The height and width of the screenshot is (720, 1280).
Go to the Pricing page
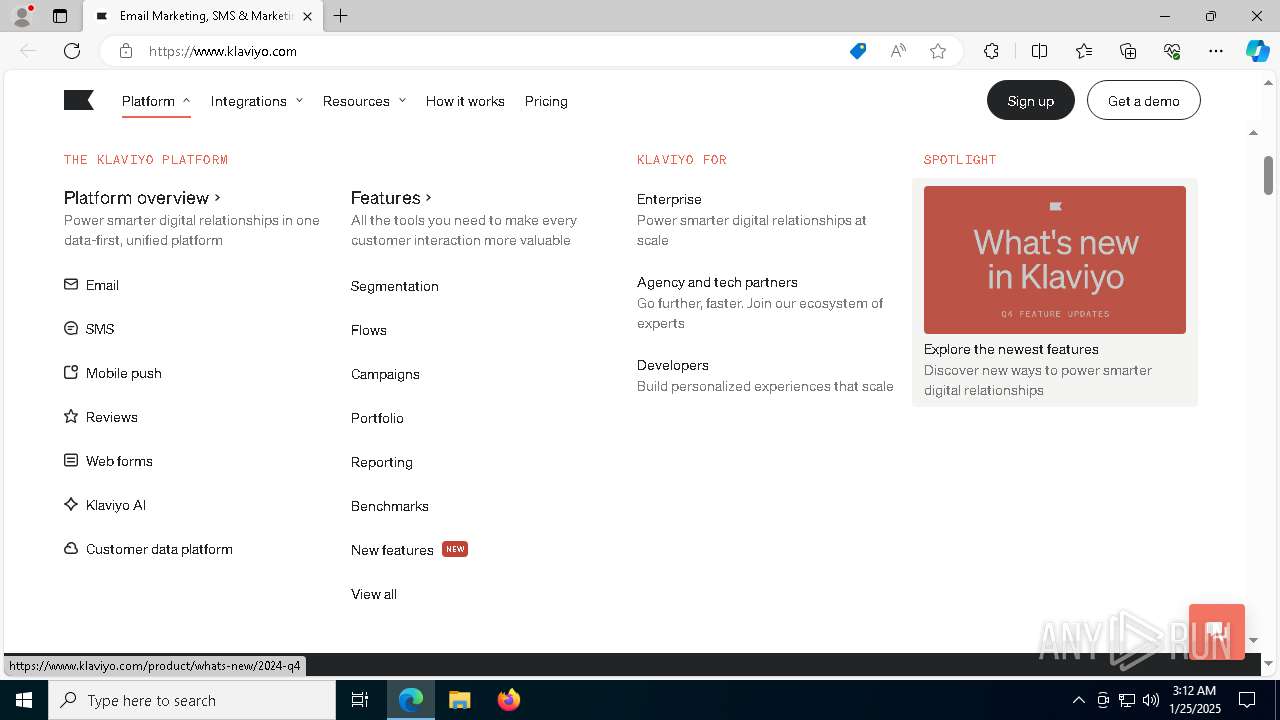pos(546,101)
